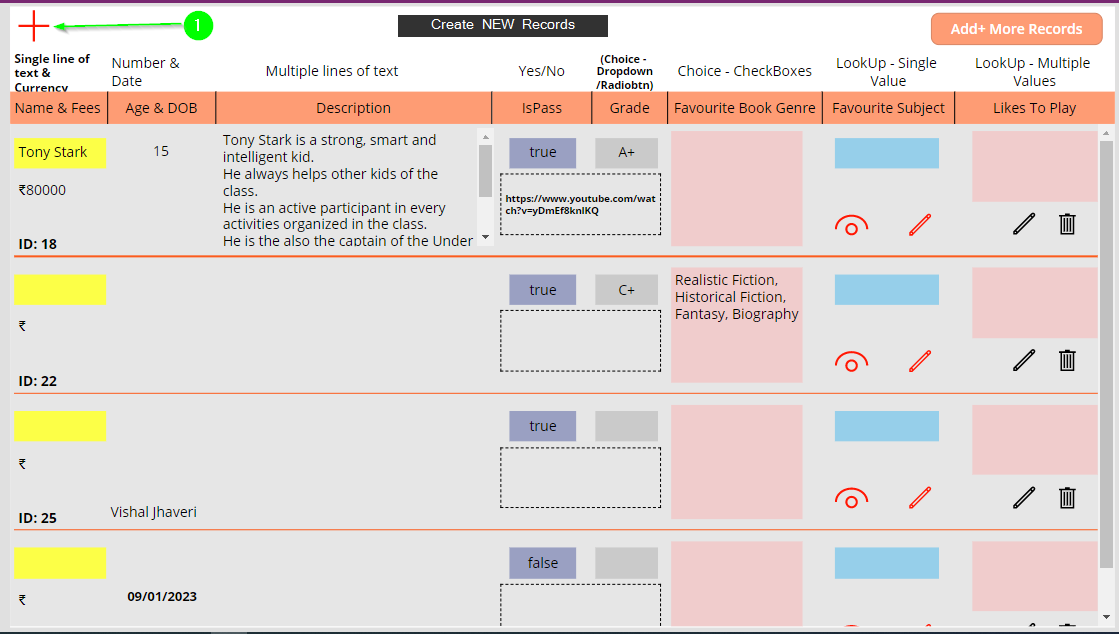Click the description scrollbar up arrow
The width and height of the screenshot is (1119, 634).
(485, 136)
